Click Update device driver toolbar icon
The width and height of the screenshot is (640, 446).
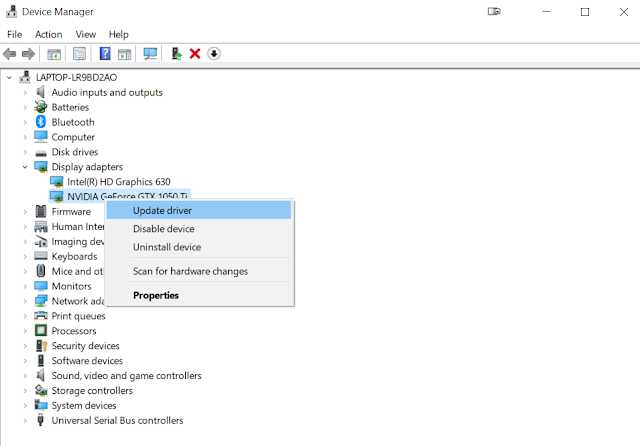click(x=176, y=54)
